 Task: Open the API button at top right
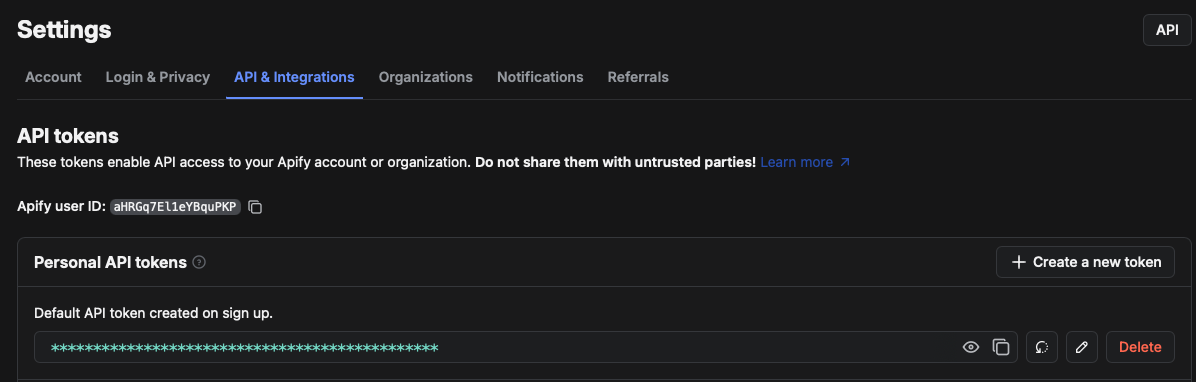1167,30
